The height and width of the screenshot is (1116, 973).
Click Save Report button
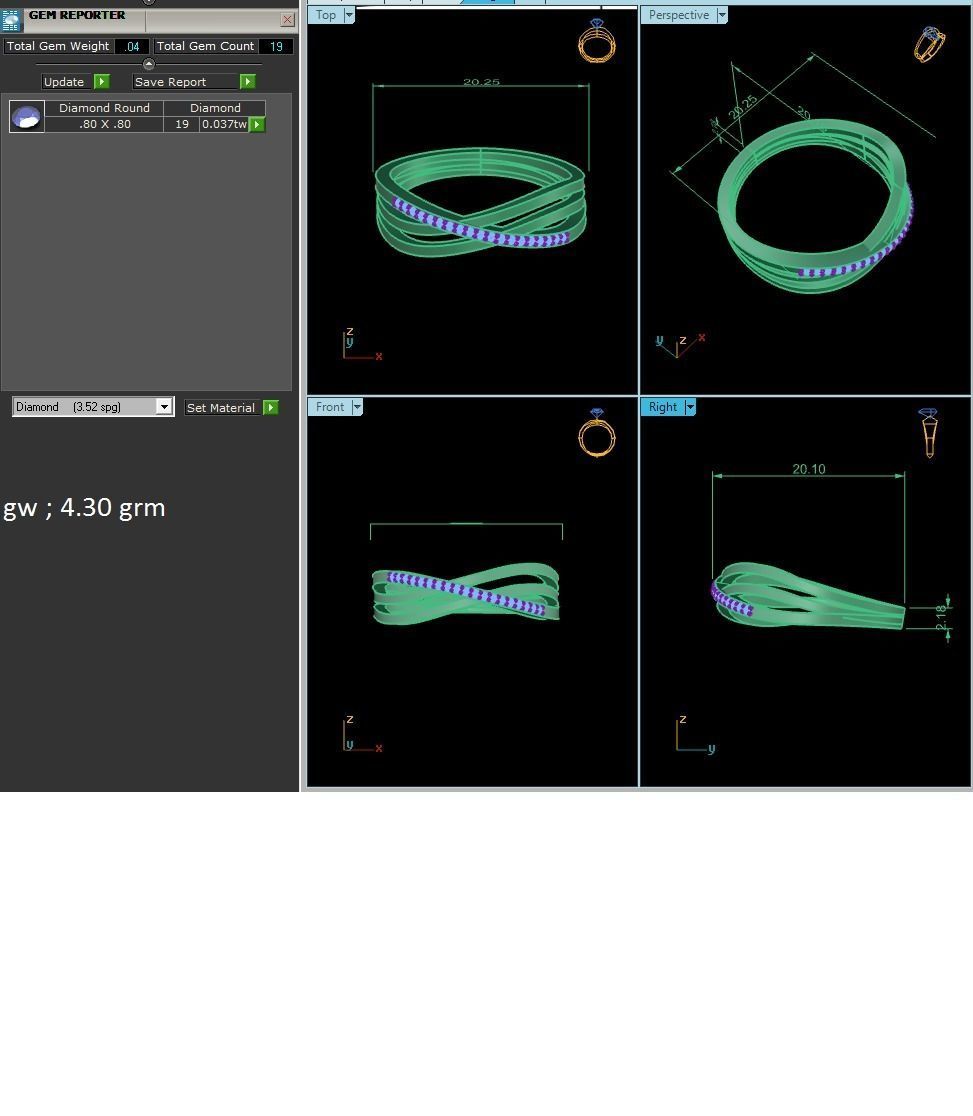click(x=185, y=82)
